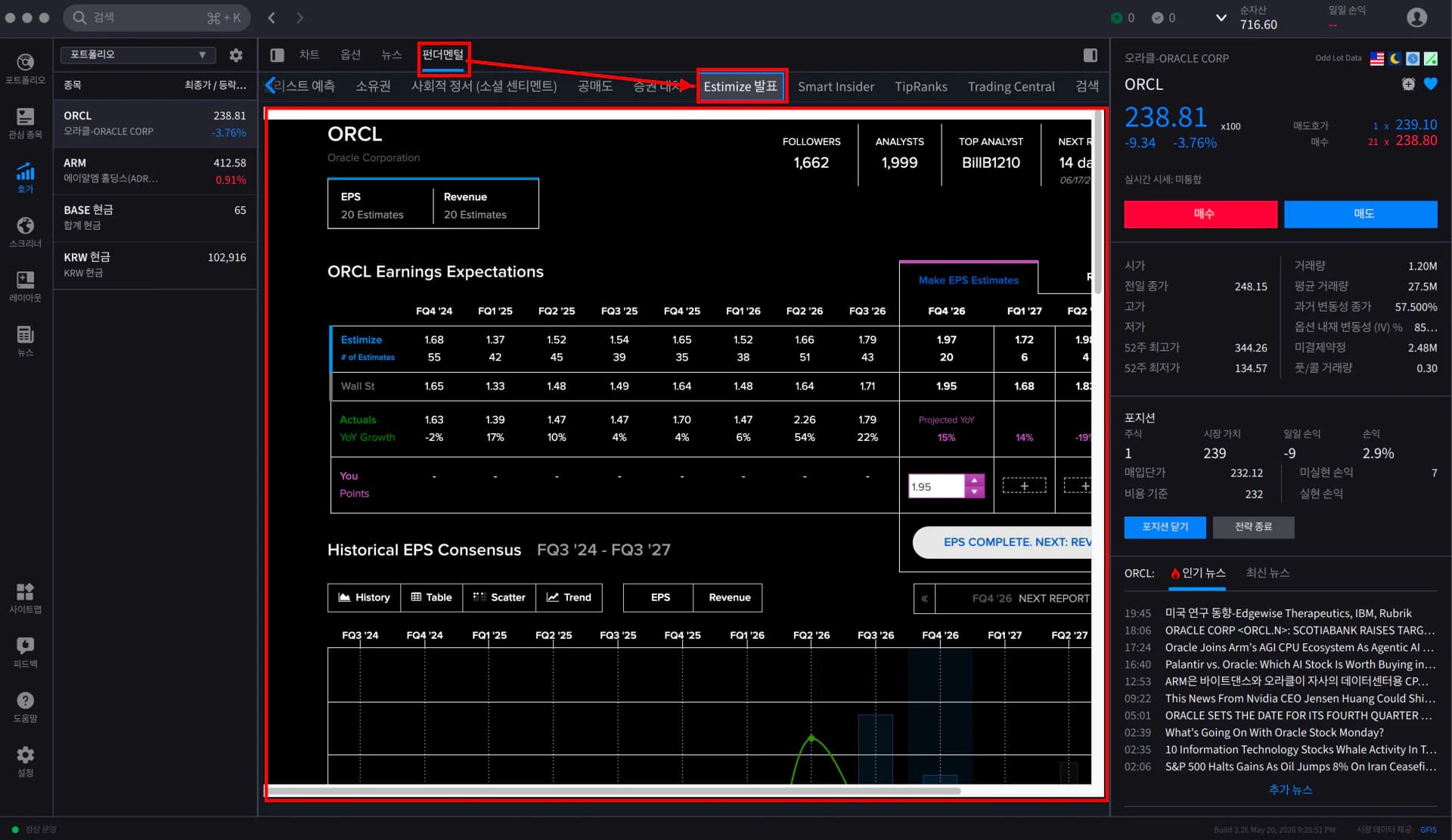Switch consensus view to Trend
This screenshot has width=1452, height=840.
(x=569, y=597)
